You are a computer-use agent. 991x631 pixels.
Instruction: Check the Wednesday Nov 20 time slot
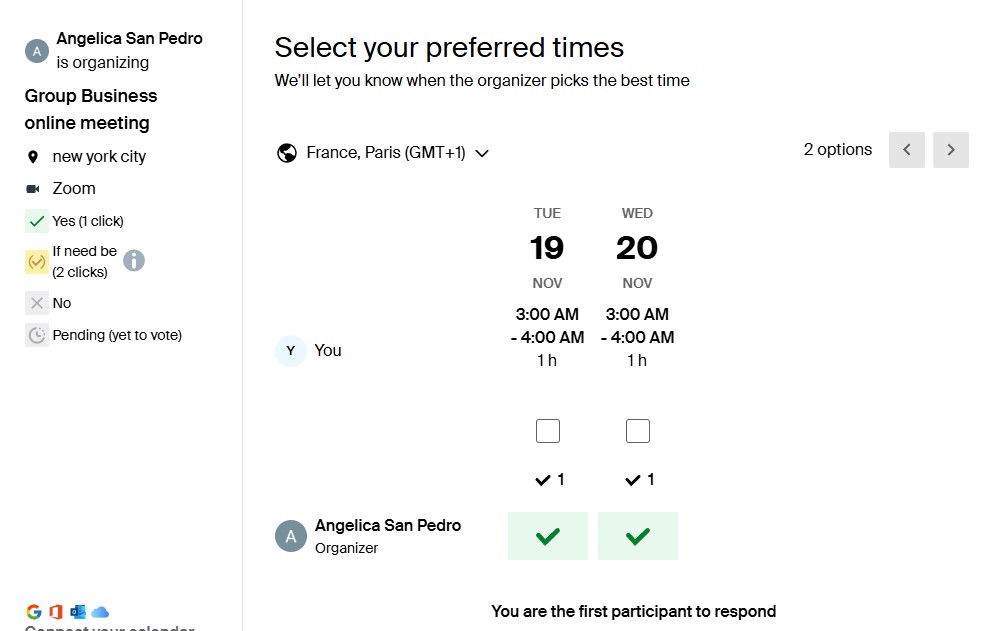[x=637, y=431]
